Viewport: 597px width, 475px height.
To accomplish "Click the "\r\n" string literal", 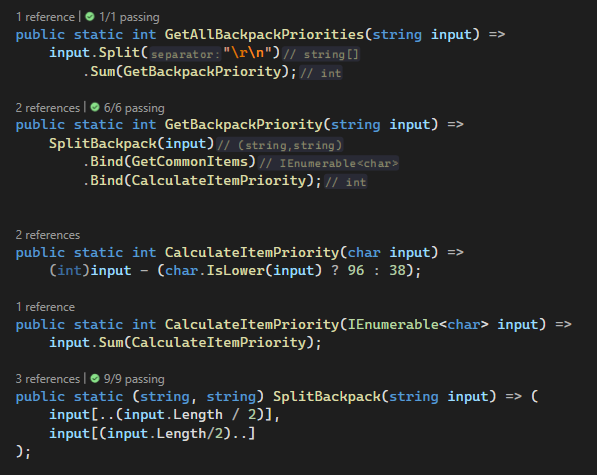I will [x=247, y=53].
